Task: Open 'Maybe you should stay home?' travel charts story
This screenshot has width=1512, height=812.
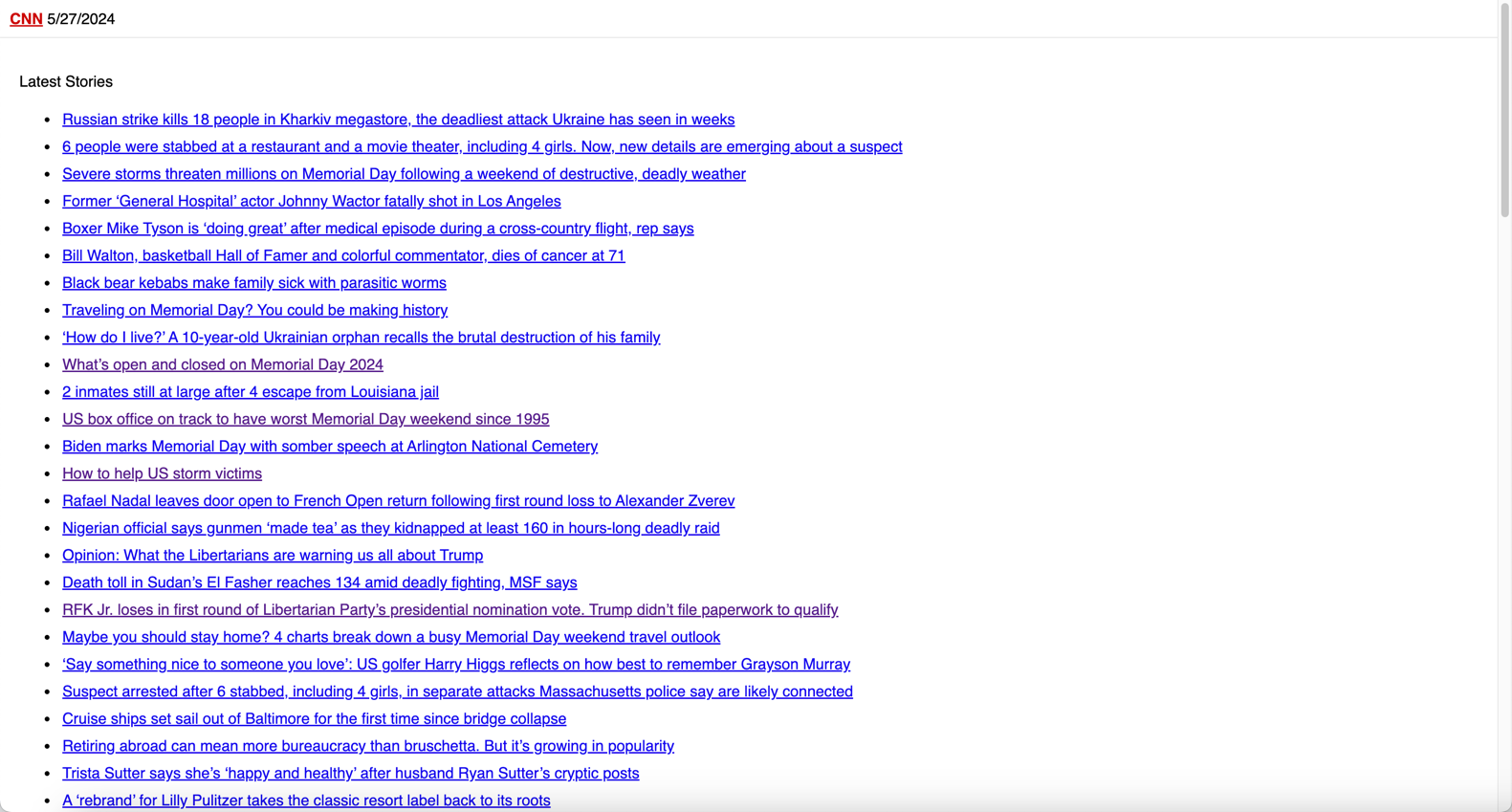Action: point(391,637)
